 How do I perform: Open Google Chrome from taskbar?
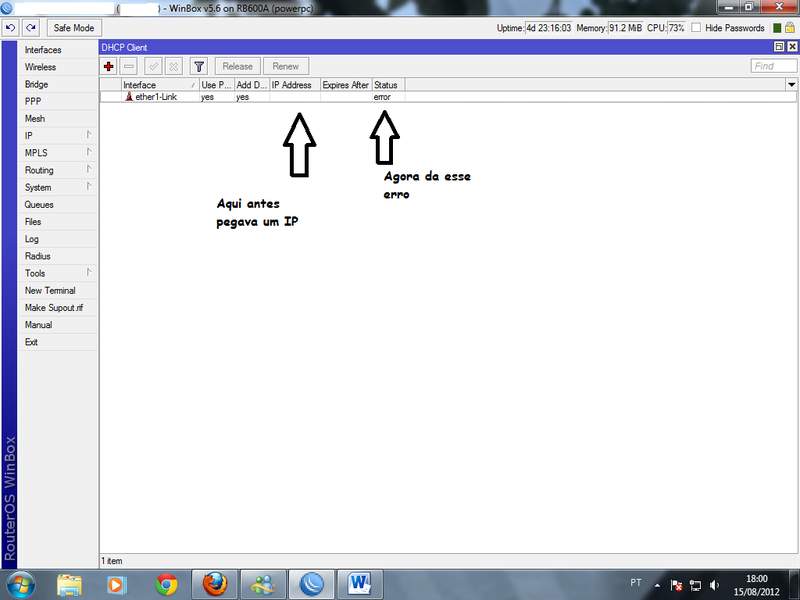coord(166,585)
